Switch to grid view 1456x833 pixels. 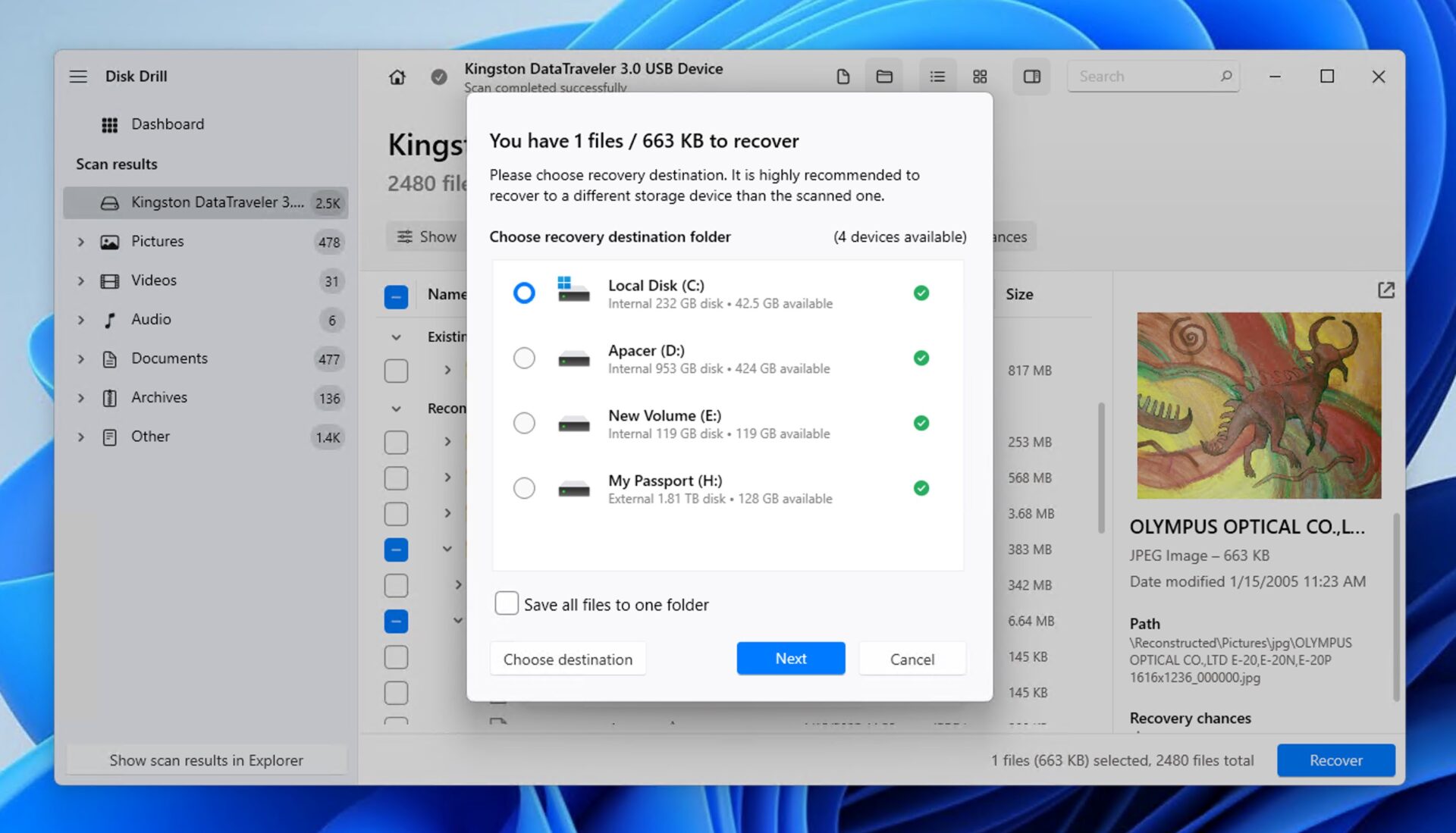coord(980,76)
